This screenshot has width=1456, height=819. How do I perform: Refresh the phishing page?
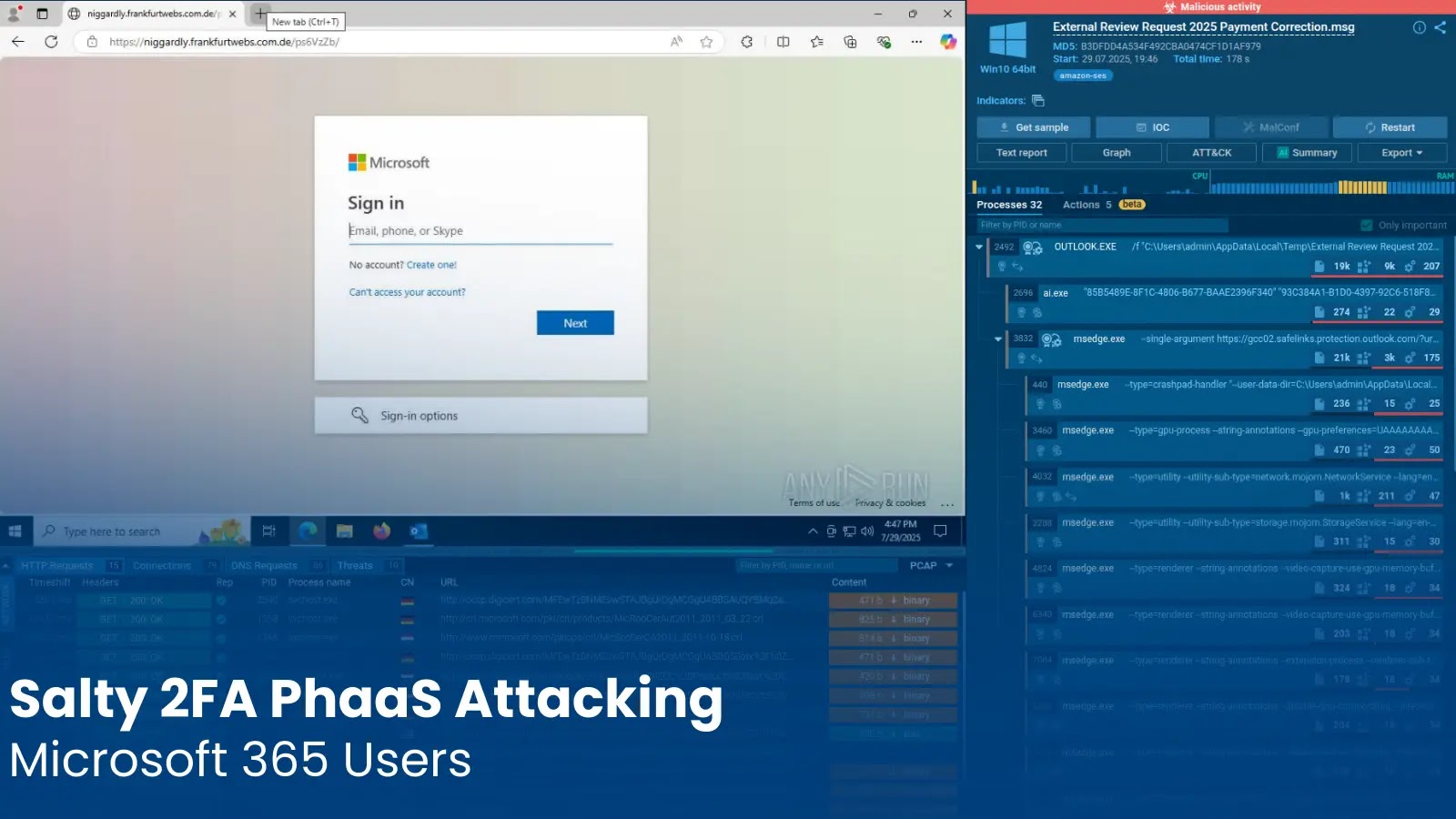(51, 42)
